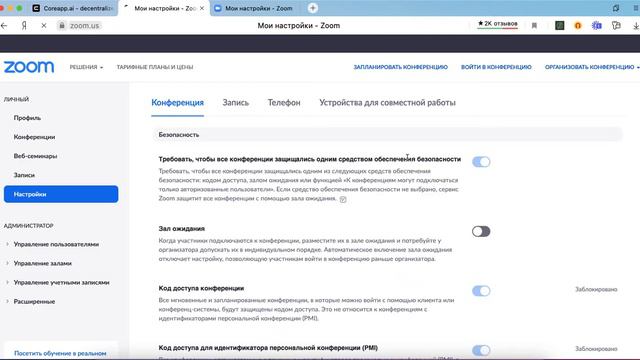Open the blue translate extension icon
Viewport: 640px width, 360px height.
click(597, 26)
